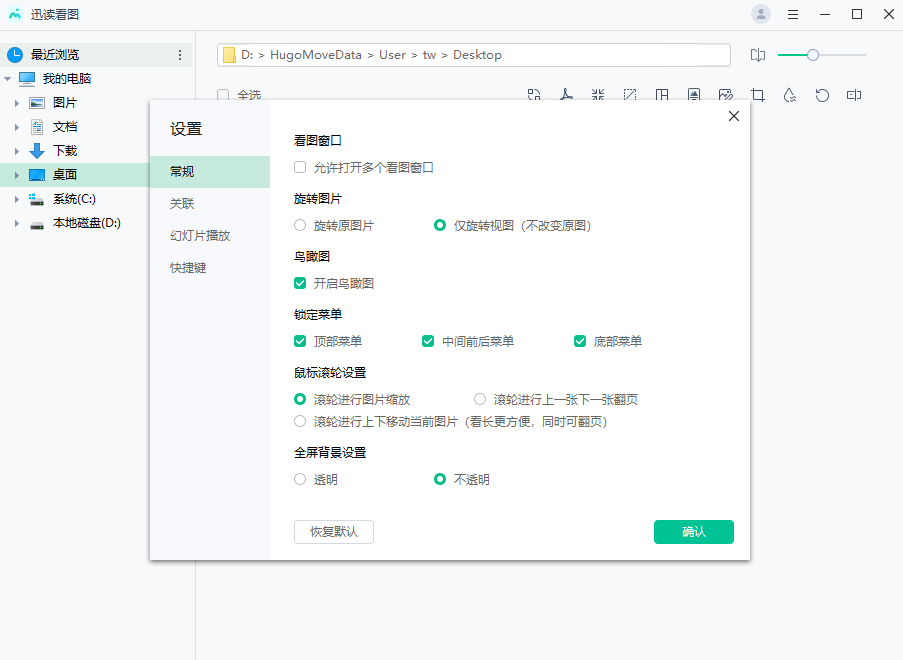The width and height of the screenshot is (903, 660).
Task: Click the thumbnail size slider handle
Action: click(813, 55)
